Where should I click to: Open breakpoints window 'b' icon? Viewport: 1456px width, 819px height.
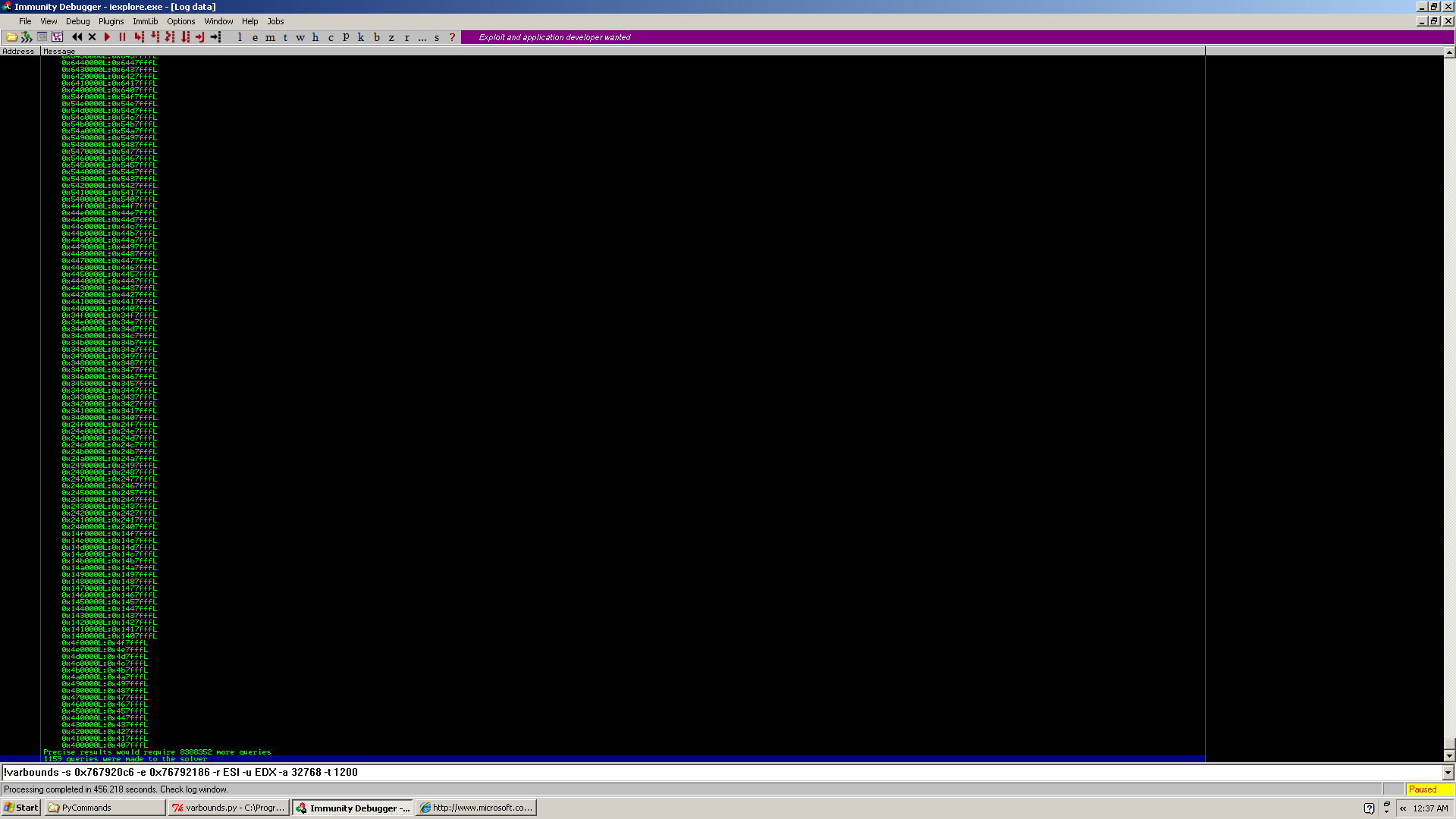pos(376,36)
